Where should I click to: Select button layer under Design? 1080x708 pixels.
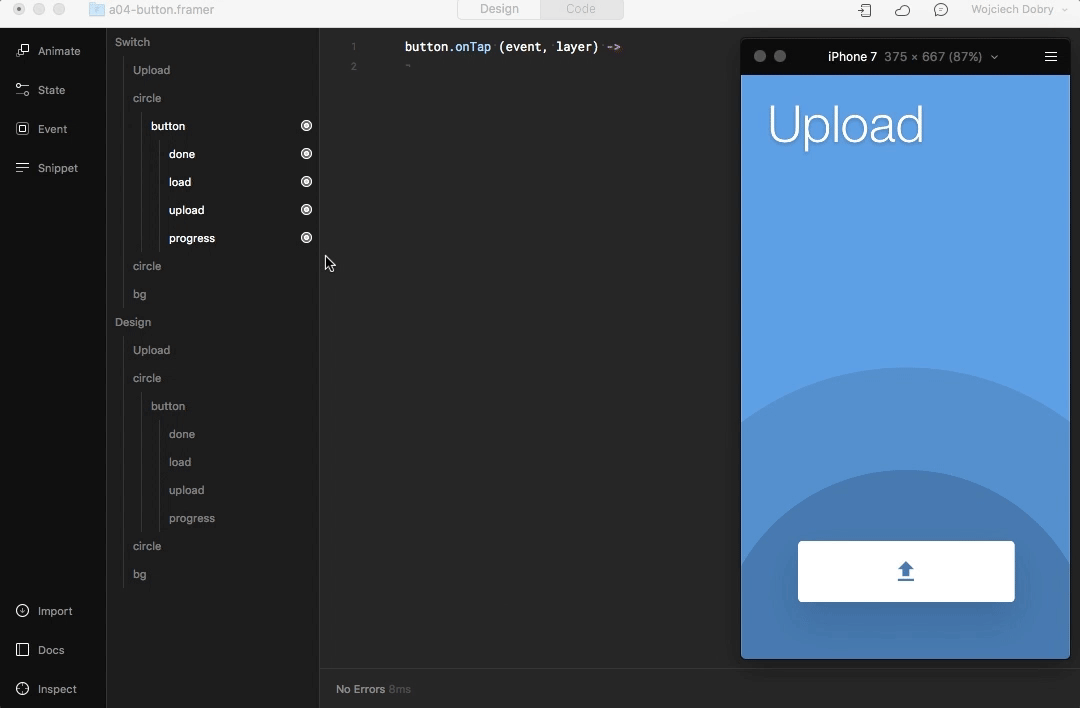point(168,406)
